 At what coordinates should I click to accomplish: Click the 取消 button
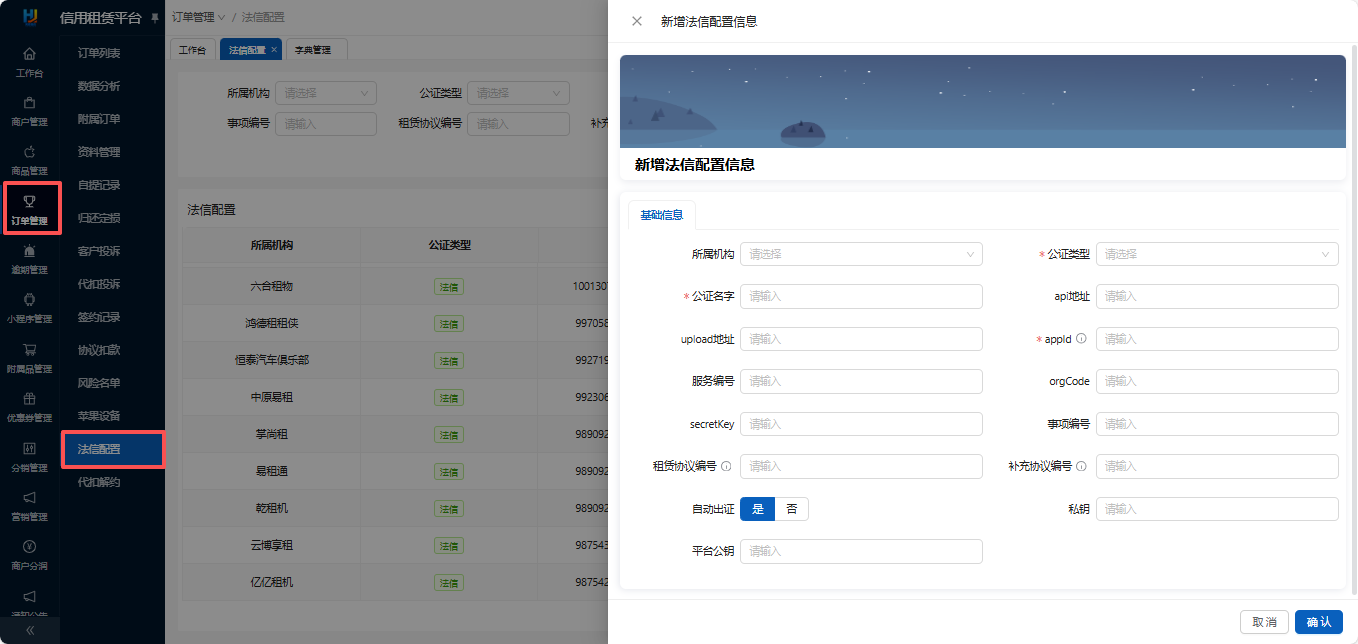pyautogui.click(x=1264, y=622)
